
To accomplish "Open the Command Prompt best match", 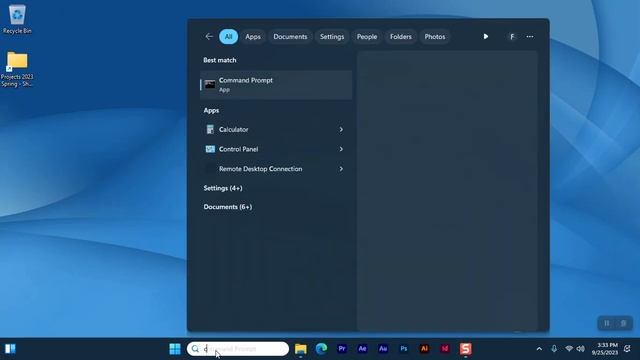I will coord(276,85).
